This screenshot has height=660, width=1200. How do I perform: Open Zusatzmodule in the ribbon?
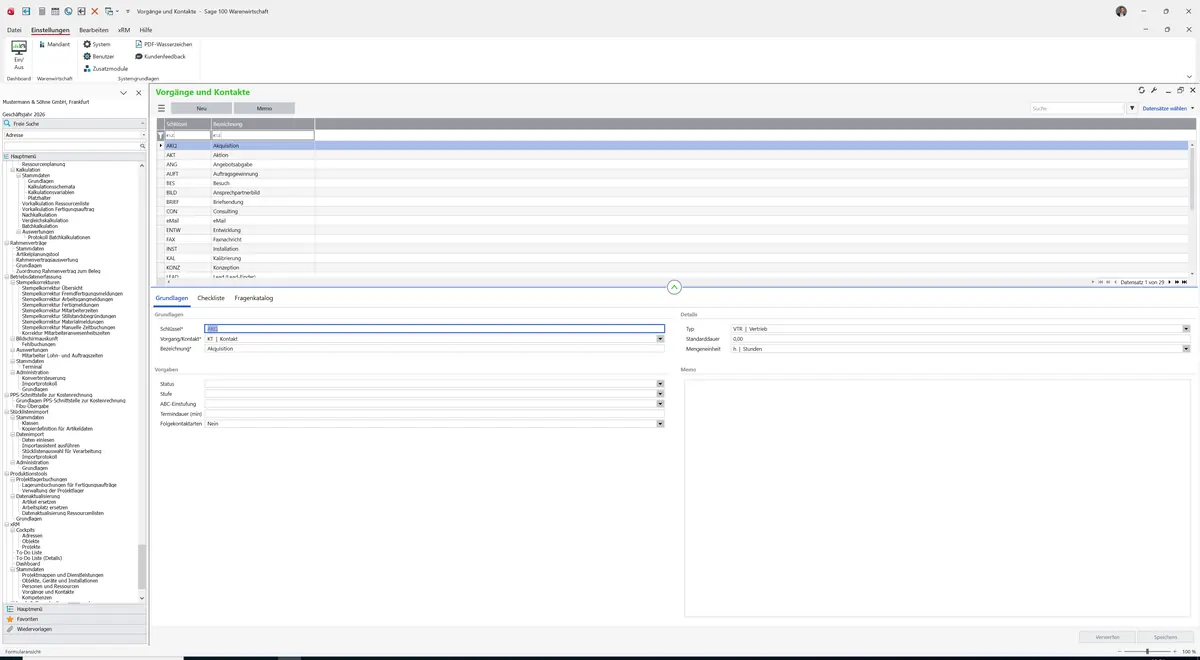coord(106,69)
